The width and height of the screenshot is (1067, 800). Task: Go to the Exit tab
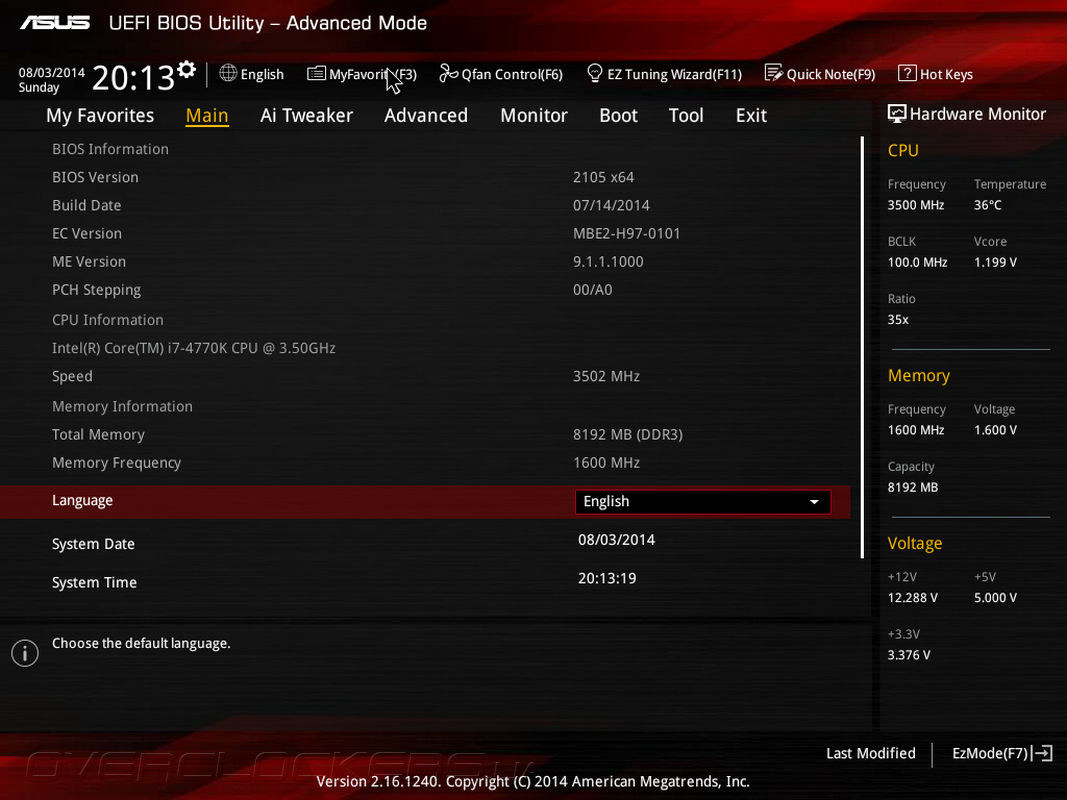pyautogui.click(x=751, y=116)
